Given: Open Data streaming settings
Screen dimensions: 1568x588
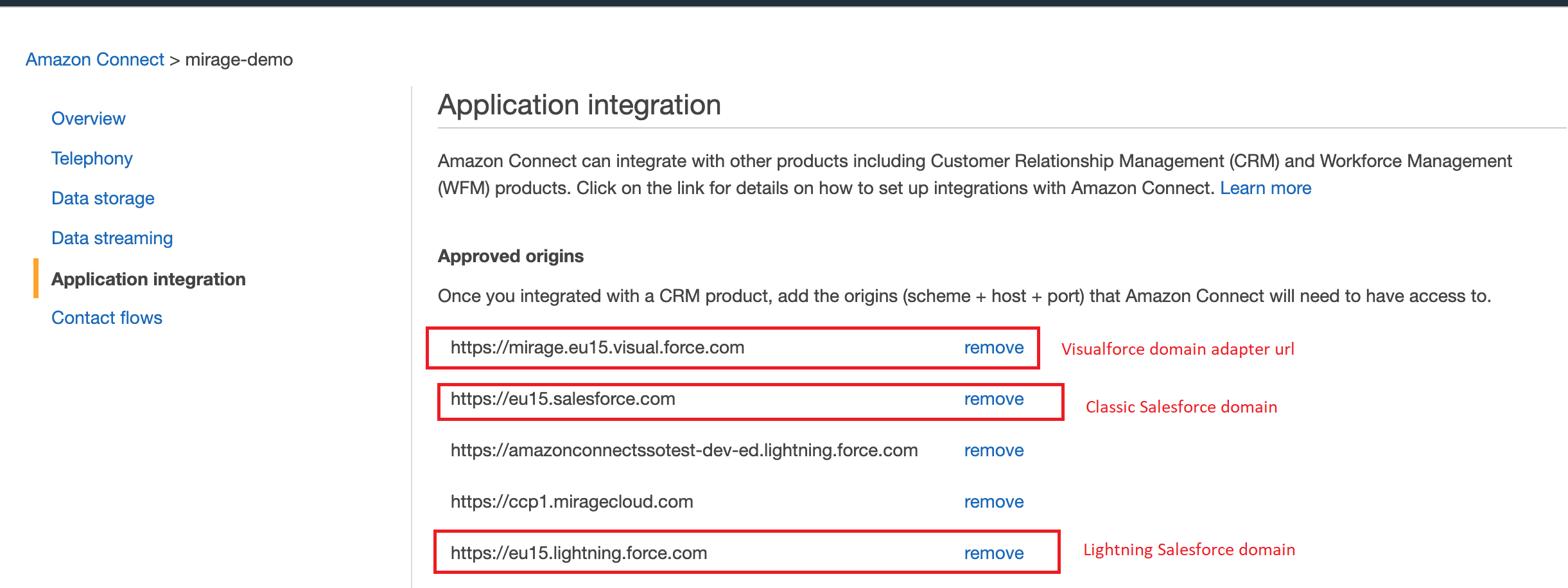Looking at the screenshot, I should (x=112, y=238).
